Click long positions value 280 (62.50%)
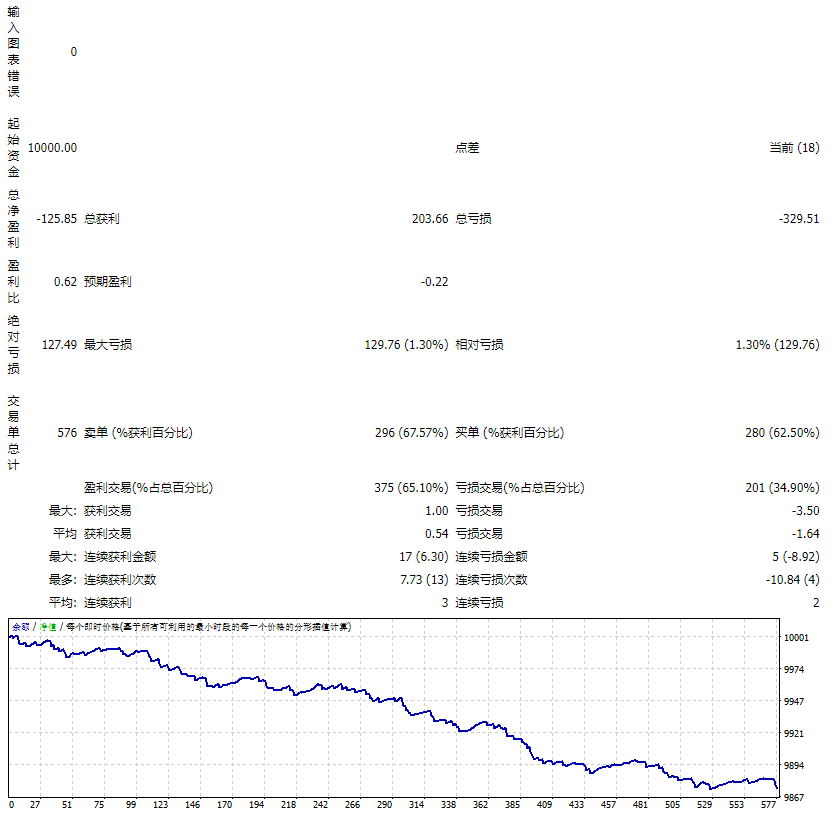The width and height of the screenshot is (838, 814). [782, 433]
